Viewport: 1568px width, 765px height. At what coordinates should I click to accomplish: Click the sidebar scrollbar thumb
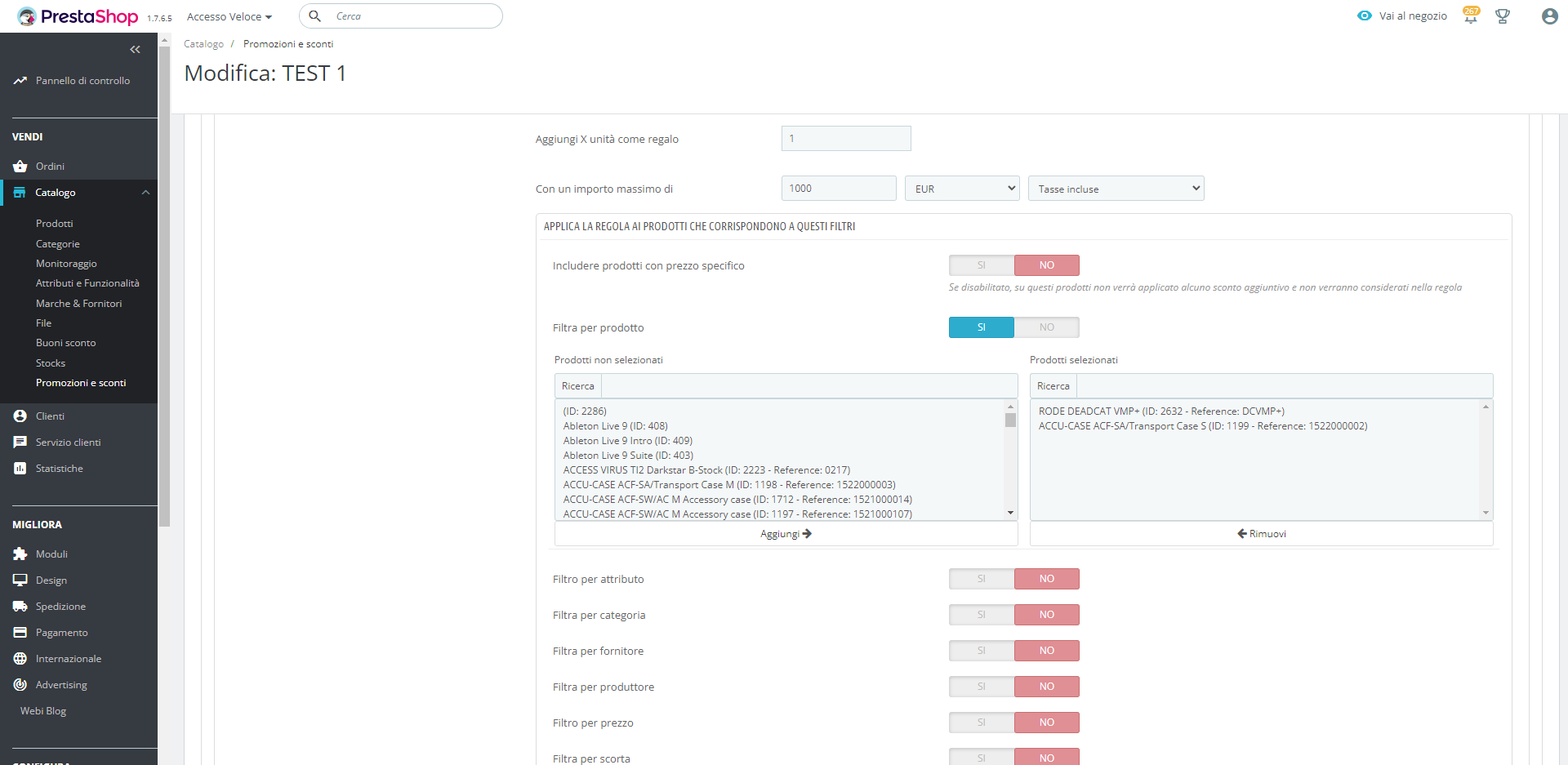pos(164,286)
